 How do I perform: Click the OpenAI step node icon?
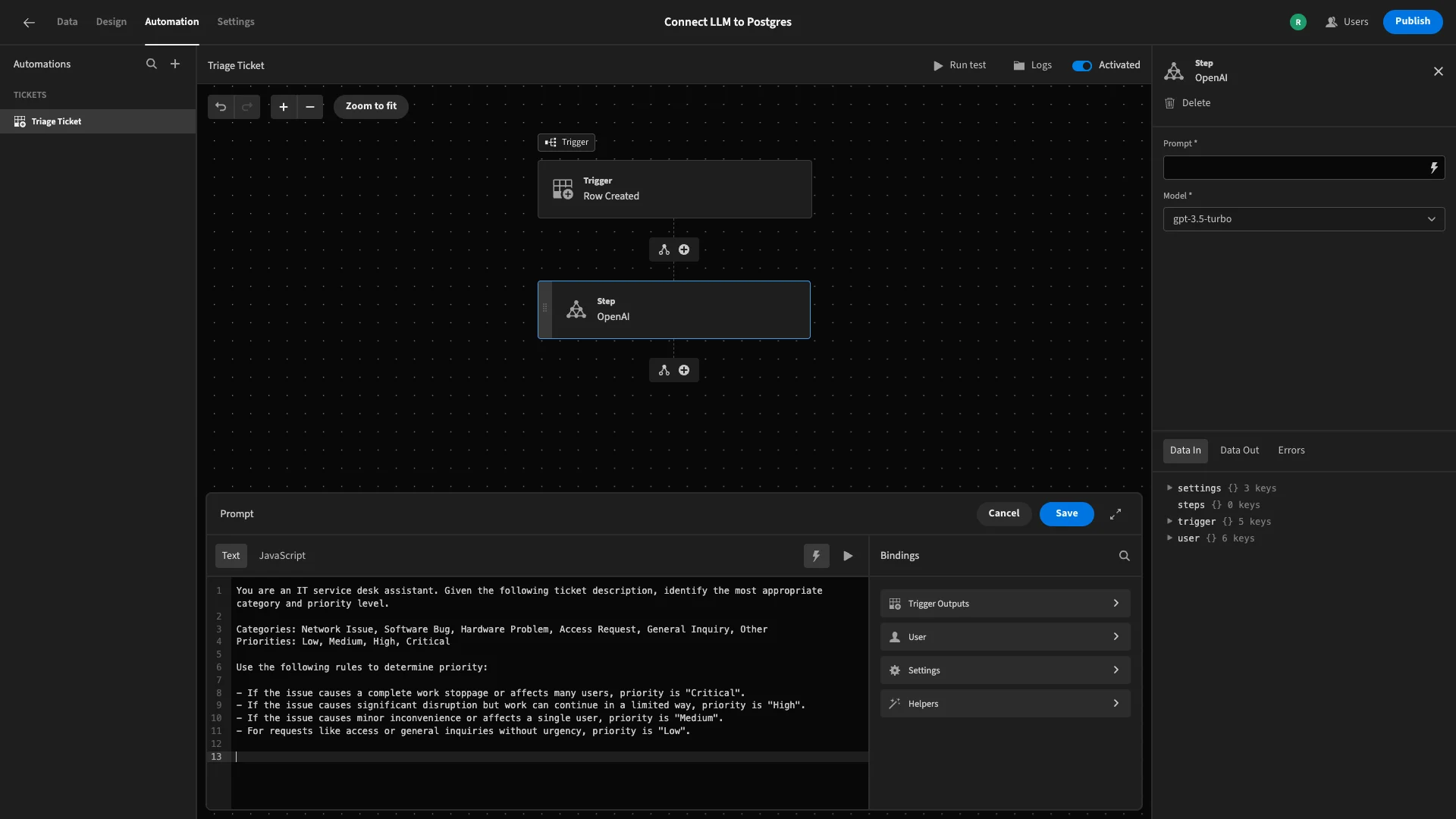(576, 309)
